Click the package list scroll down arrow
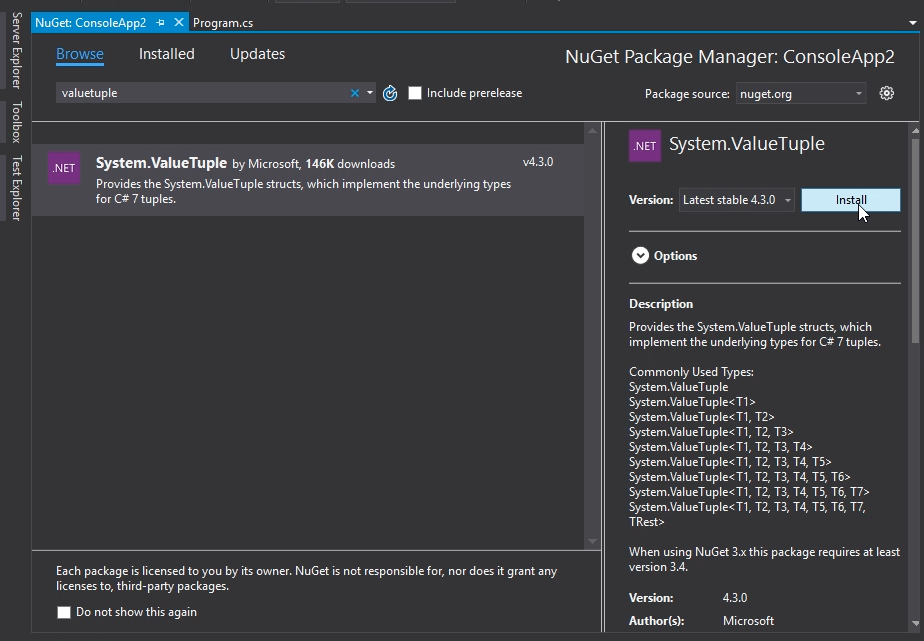The image size is (924, 641). 592,541
